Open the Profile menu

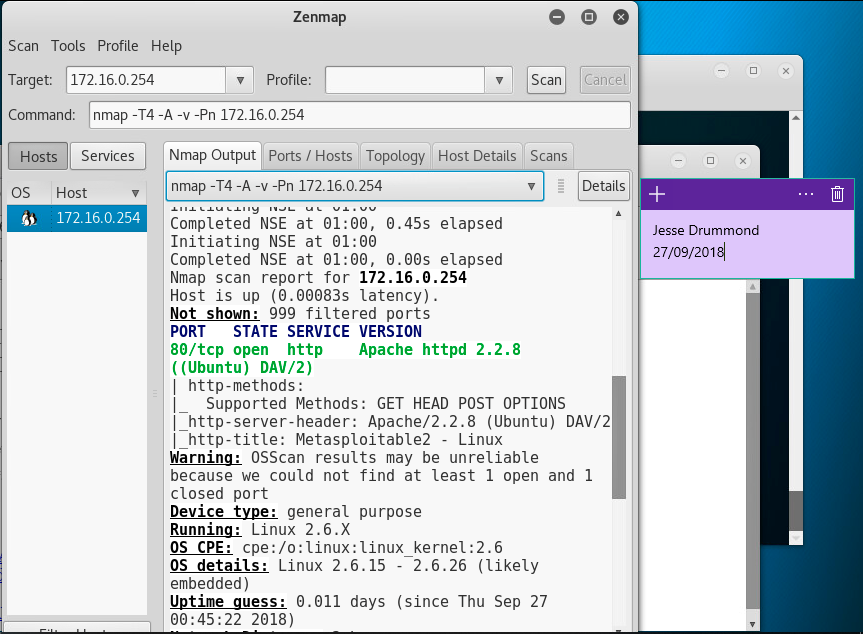click(118, 46)
